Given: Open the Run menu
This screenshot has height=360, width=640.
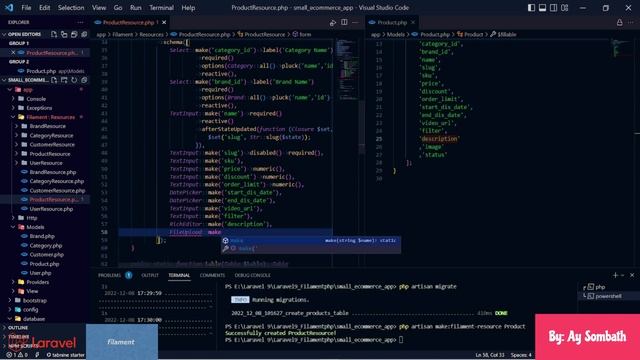Looking at the screenshot, I should 136,8.
